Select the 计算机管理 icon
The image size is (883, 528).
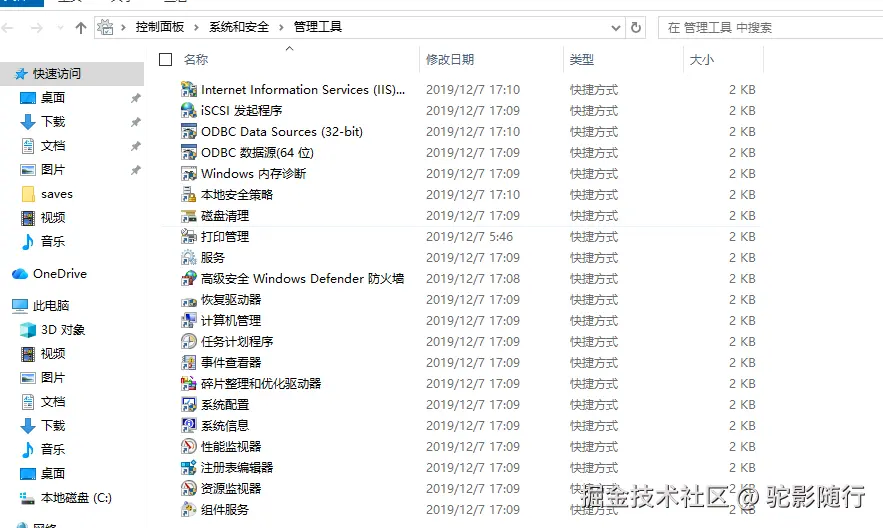[189, 321]
